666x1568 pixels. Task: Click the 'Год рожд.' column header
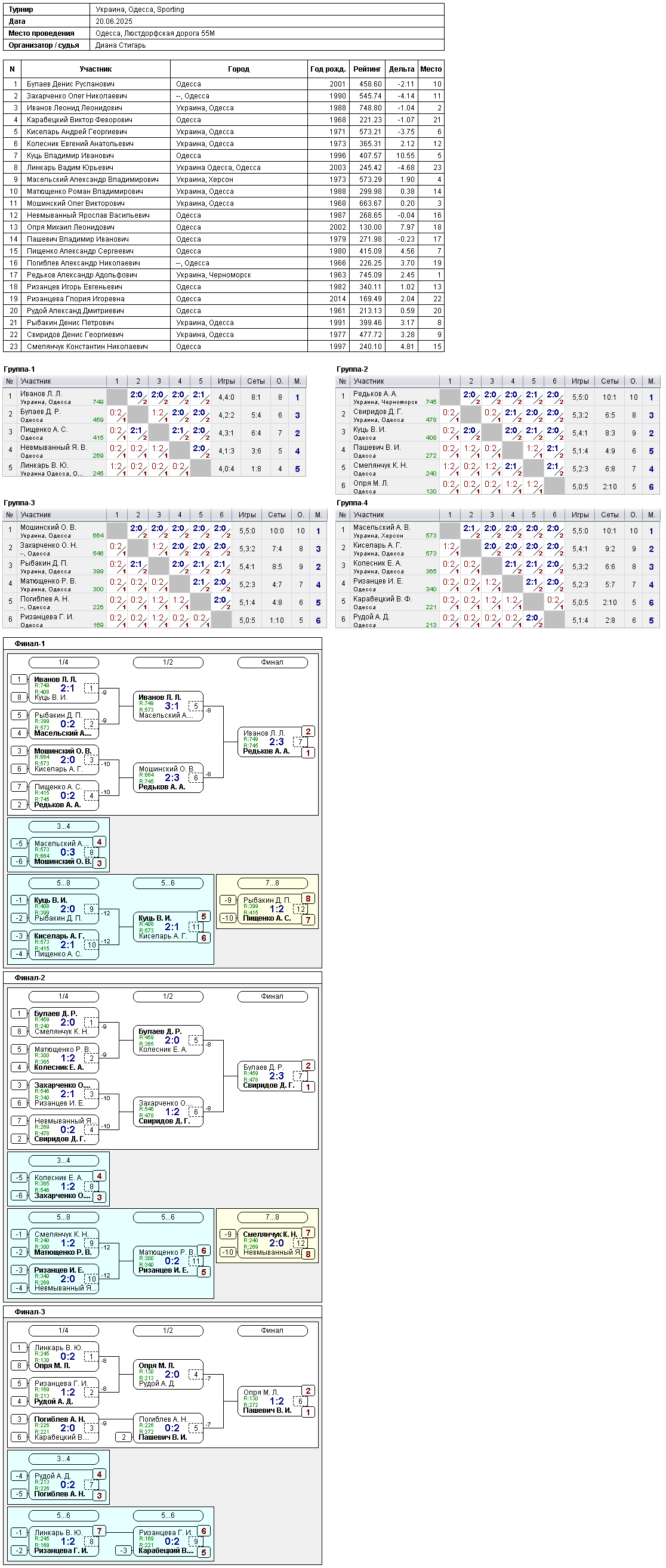pyautogui.click(x=328, y=69)
